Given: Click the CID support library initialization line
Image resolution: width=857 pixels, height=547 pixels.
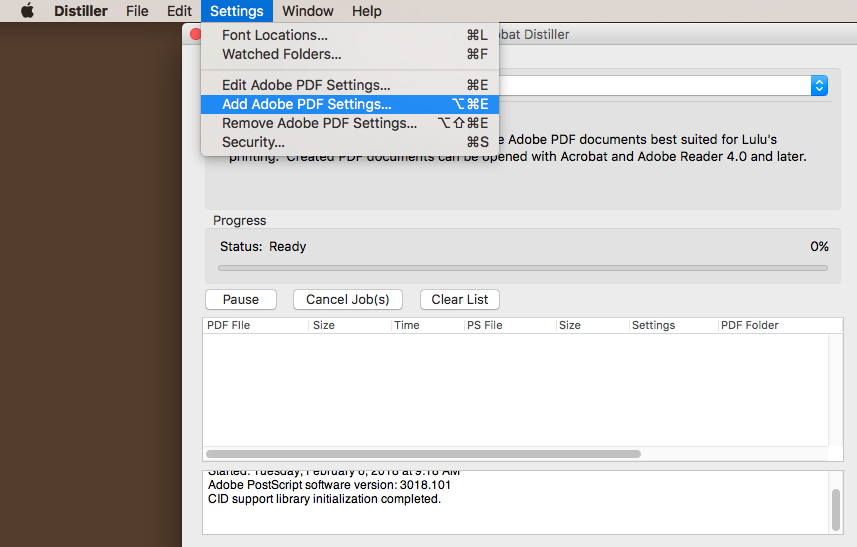Looking at the screenshot, I should tap(324, 499).
